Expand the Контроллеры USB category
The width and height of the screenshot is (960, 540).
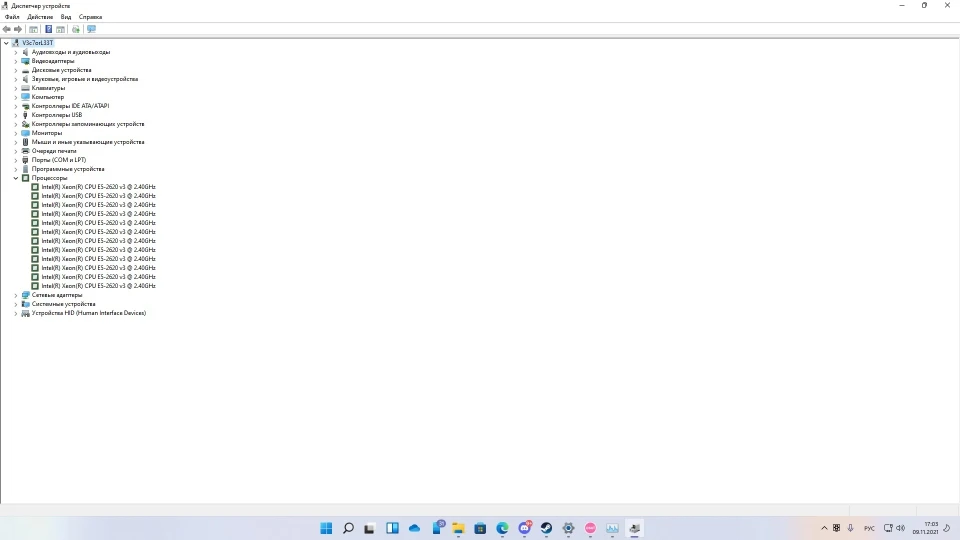[16, 115]
